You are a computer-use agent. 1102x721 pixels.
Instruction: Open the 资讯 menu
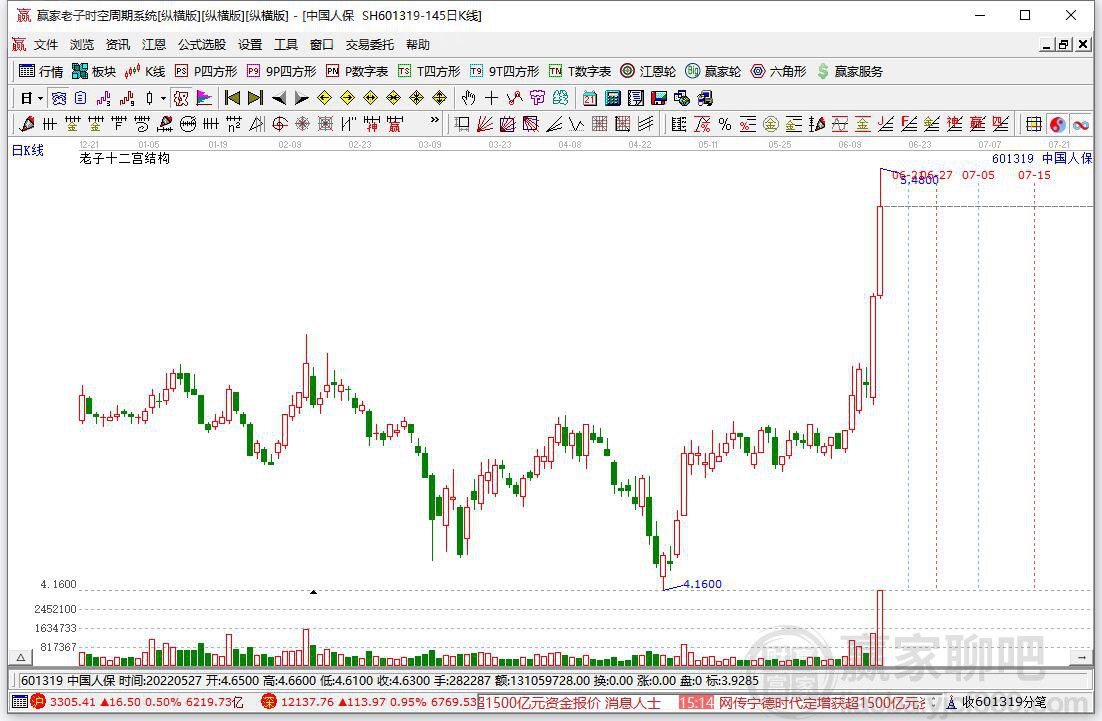coord(117,45)
